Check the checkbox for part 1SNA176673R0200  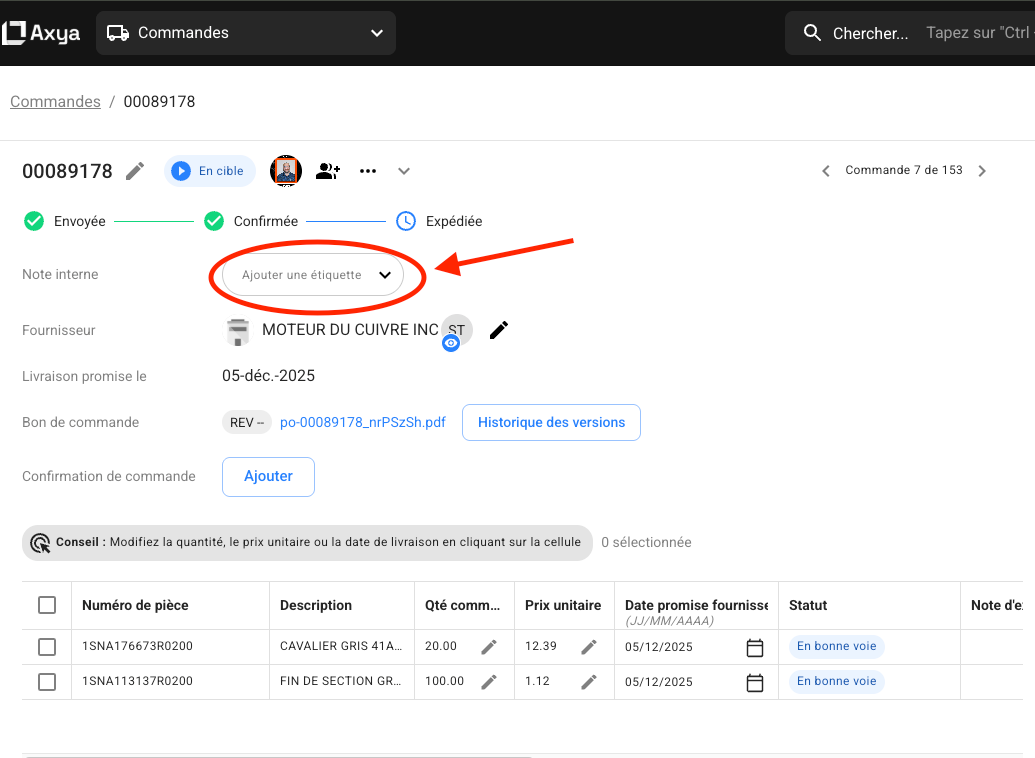(46, 646)
